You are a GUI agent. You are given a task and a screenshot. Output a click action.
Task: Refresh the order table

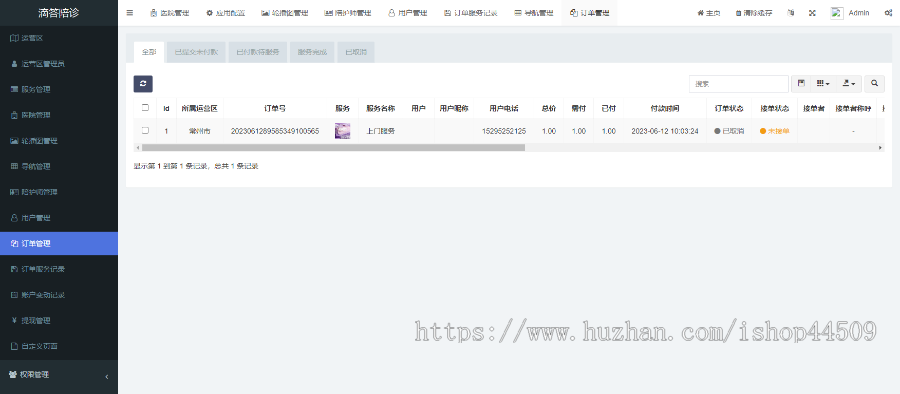143,83
